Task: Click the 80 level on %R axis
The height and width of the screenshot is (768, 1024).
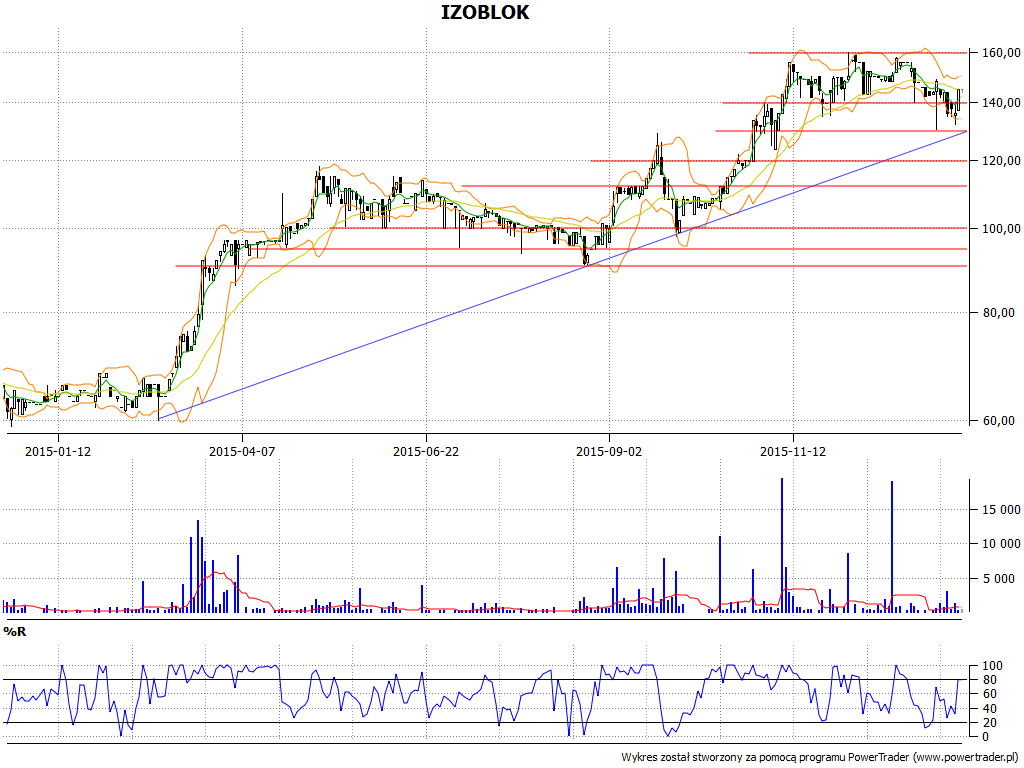Action: pyautogui.click(x=990, y=680)
